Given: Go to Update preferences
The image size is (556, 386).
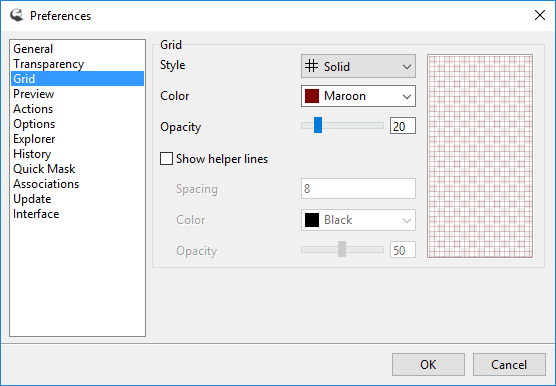Looking at the screenshot, I should [x=77, y=199].
